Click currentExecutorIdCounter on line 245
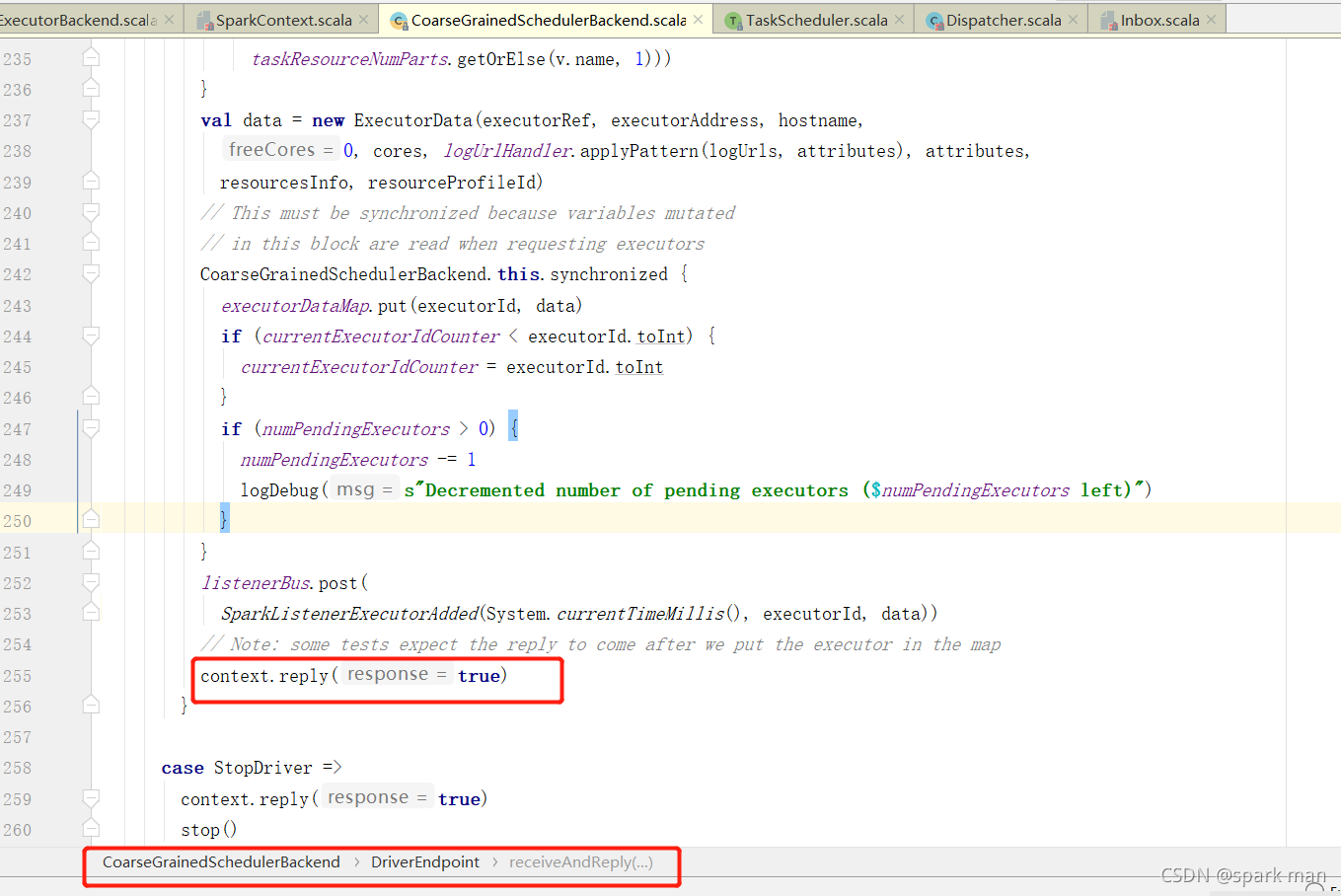The height and width of the screenshot is (896, 1341). tap(359, 367)
